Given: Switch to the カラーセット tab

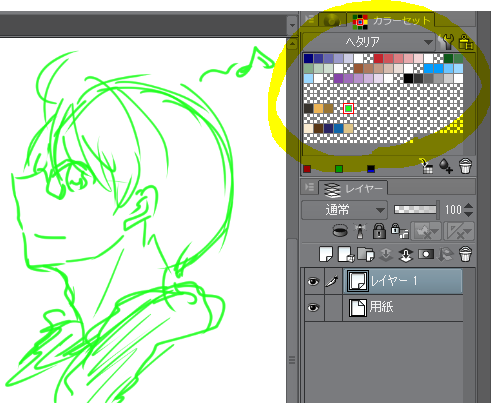Looking at the screenshot, I should coord(391,21).
